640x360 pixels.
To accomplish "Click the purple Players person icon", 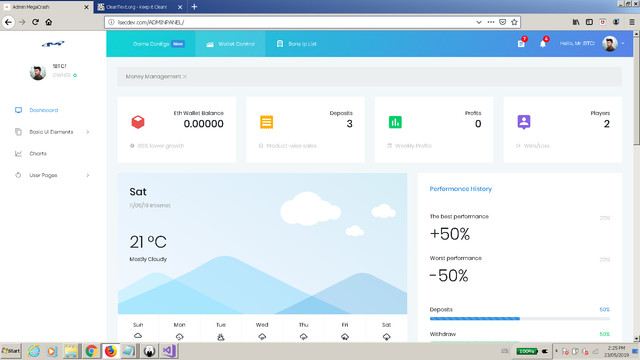I will click(x=524, y=122).
